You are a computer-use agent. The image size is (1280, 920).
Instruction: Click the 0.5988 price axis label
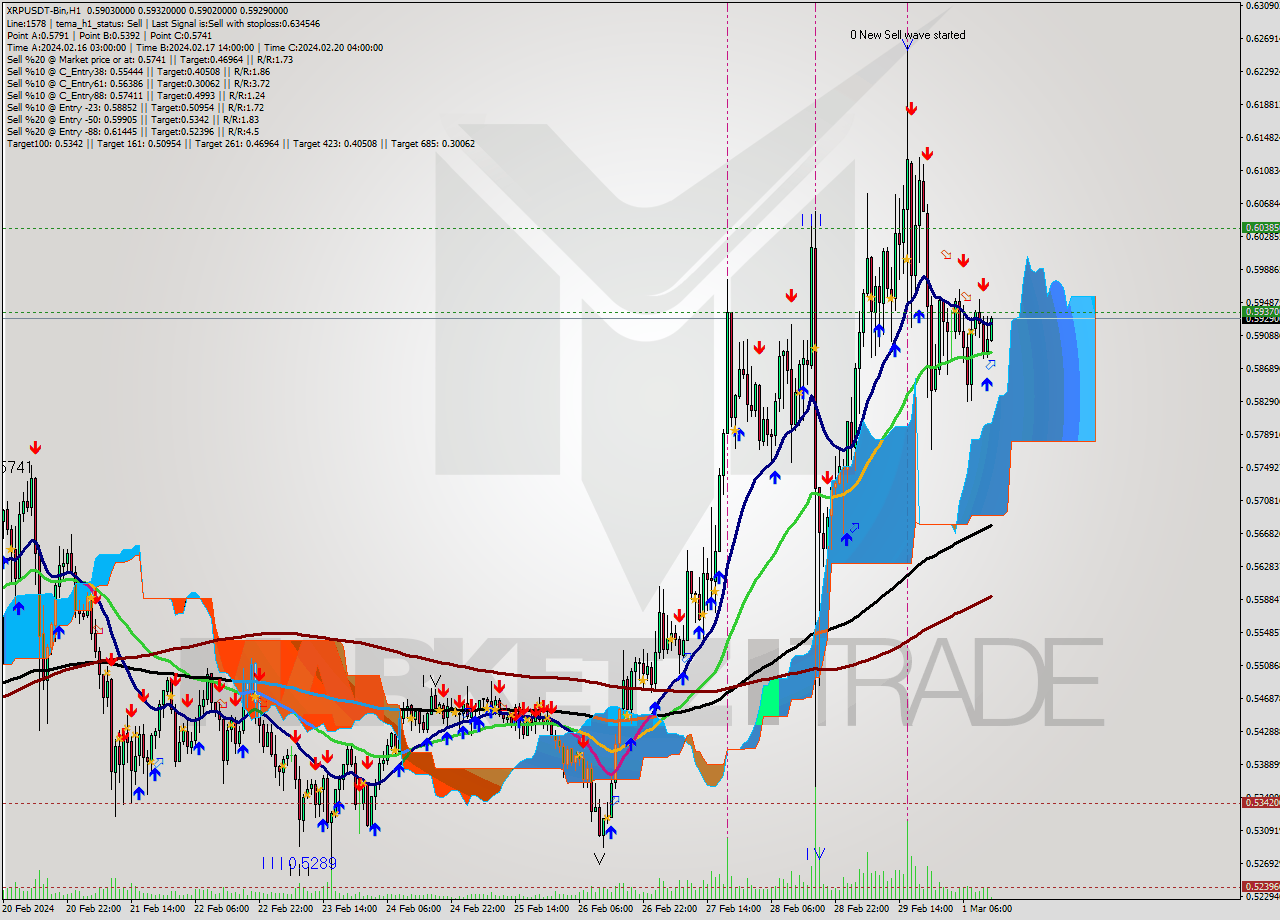(1263, 270)
